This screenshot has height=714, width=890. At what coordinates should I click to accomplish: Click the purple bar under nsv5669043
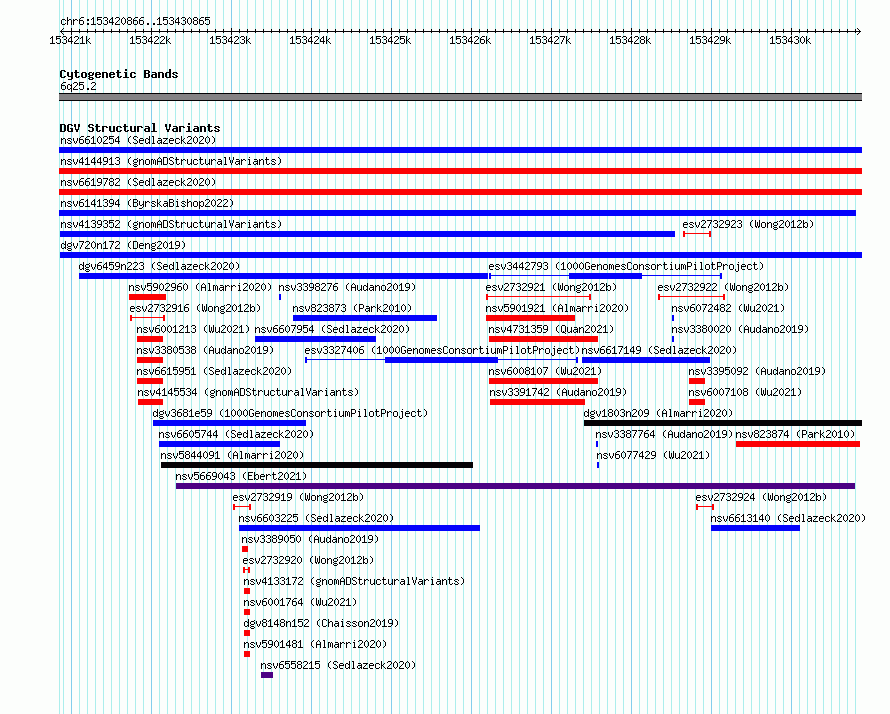515,486
